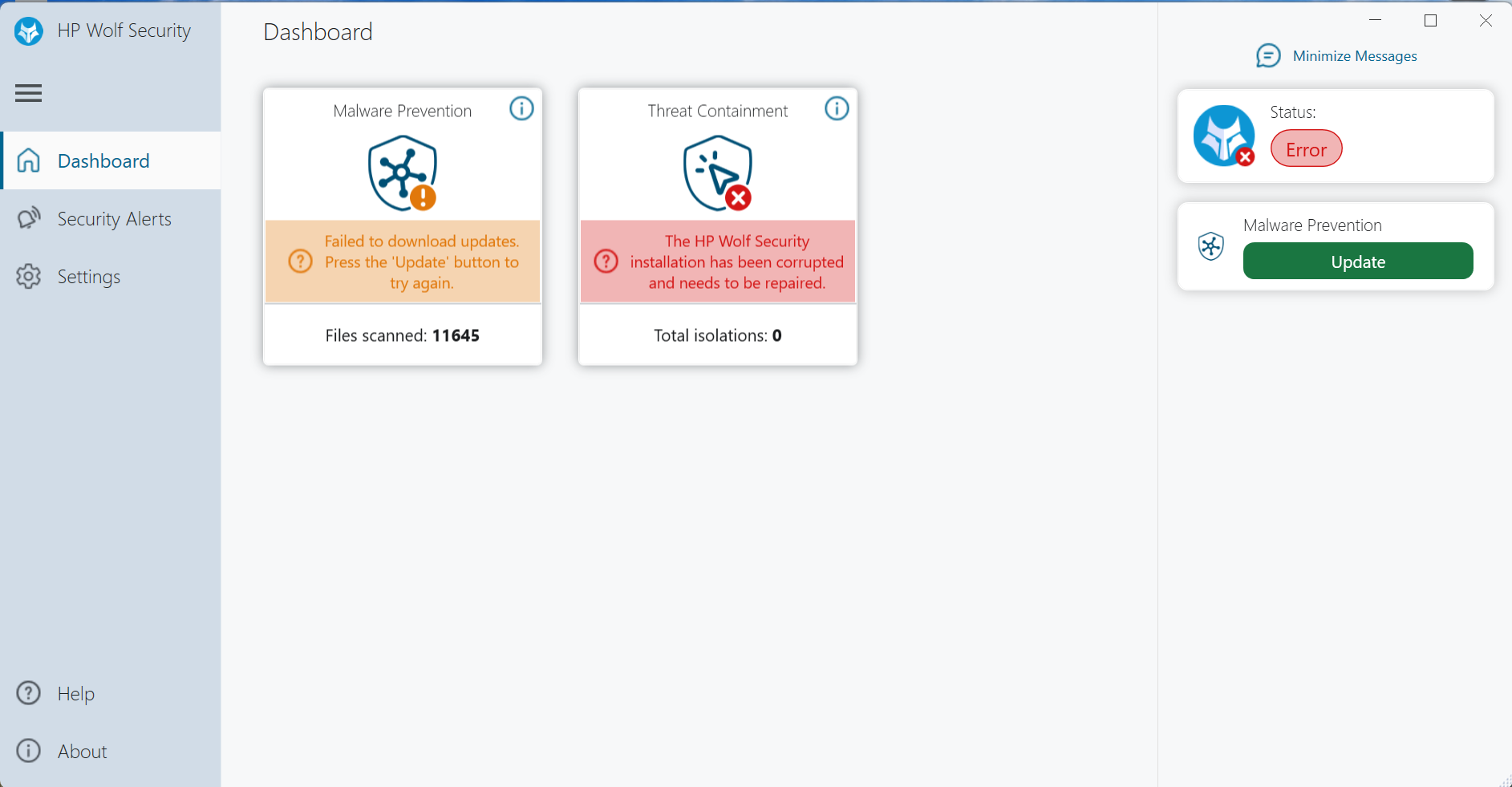
Task: Click the Files scanned count area
Action: click(x=403, y=335)
